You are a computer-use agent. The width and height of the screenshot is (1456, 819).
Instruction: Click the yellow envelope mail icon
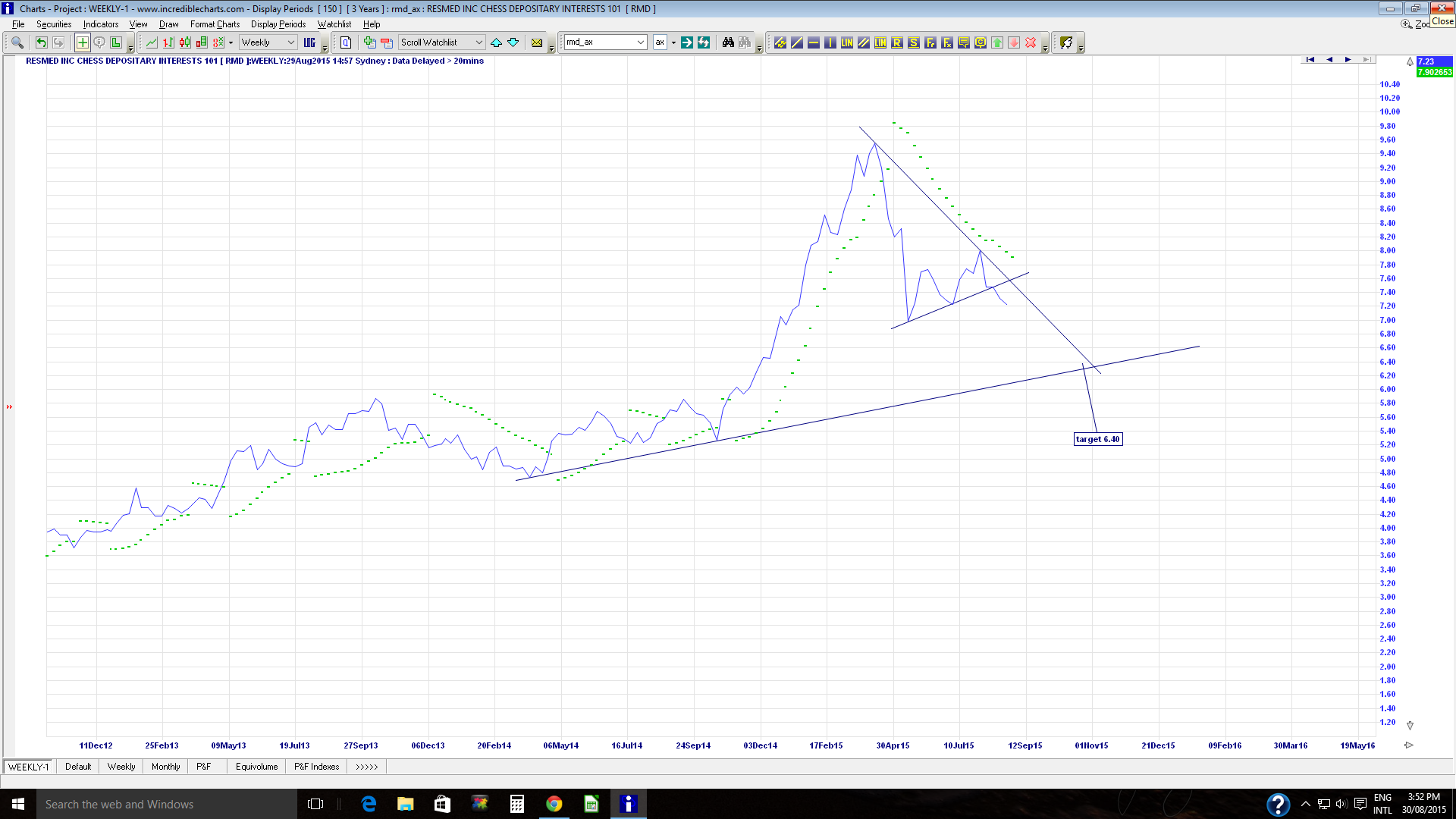click(x=537, y=42)
